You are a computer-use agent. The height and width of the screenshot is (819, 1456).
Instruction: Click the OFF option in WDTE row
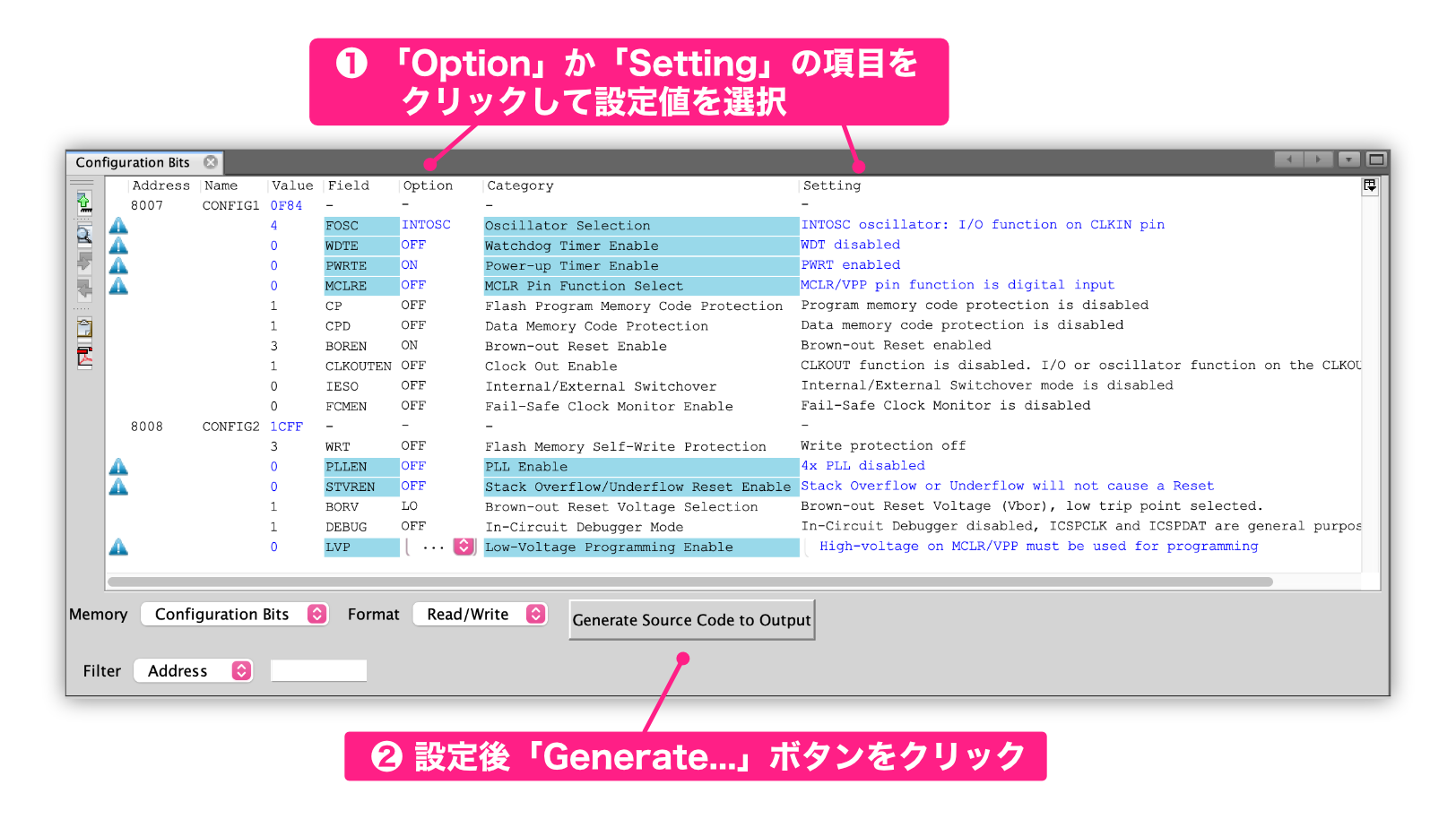coord(413,245)
